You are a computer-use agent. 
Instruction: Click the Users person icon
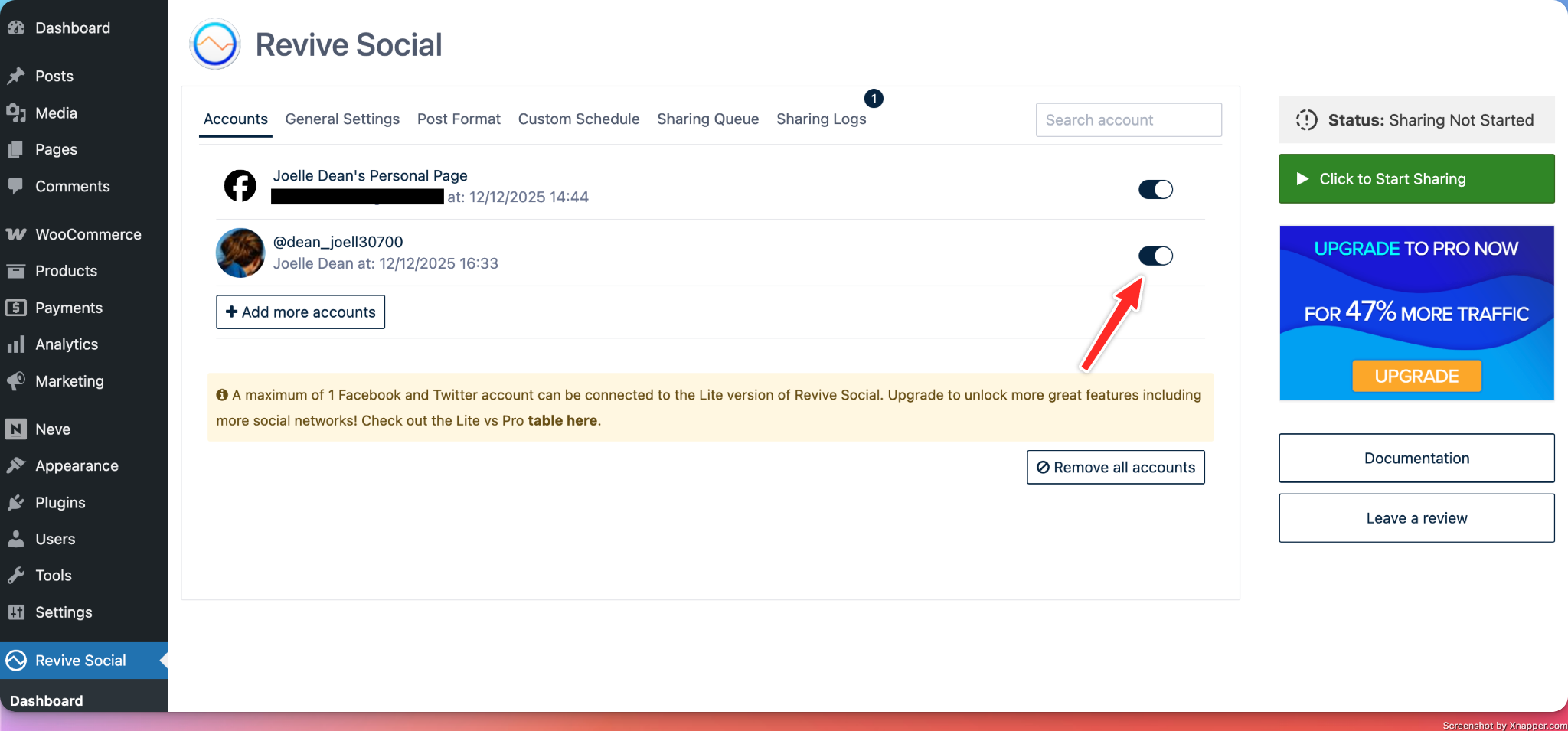[x=16, y=539]
